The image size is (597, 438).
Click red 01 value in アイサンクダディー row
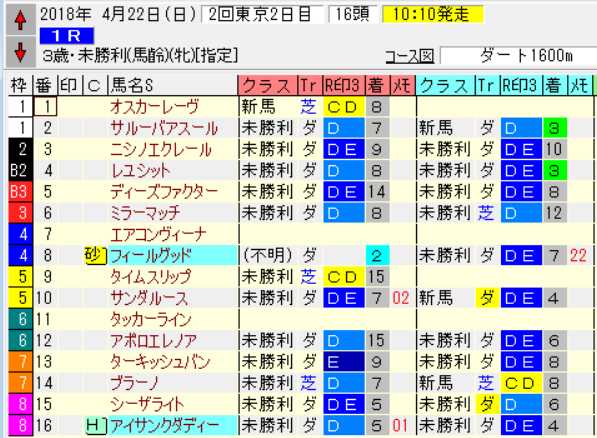tap(401, 425)
